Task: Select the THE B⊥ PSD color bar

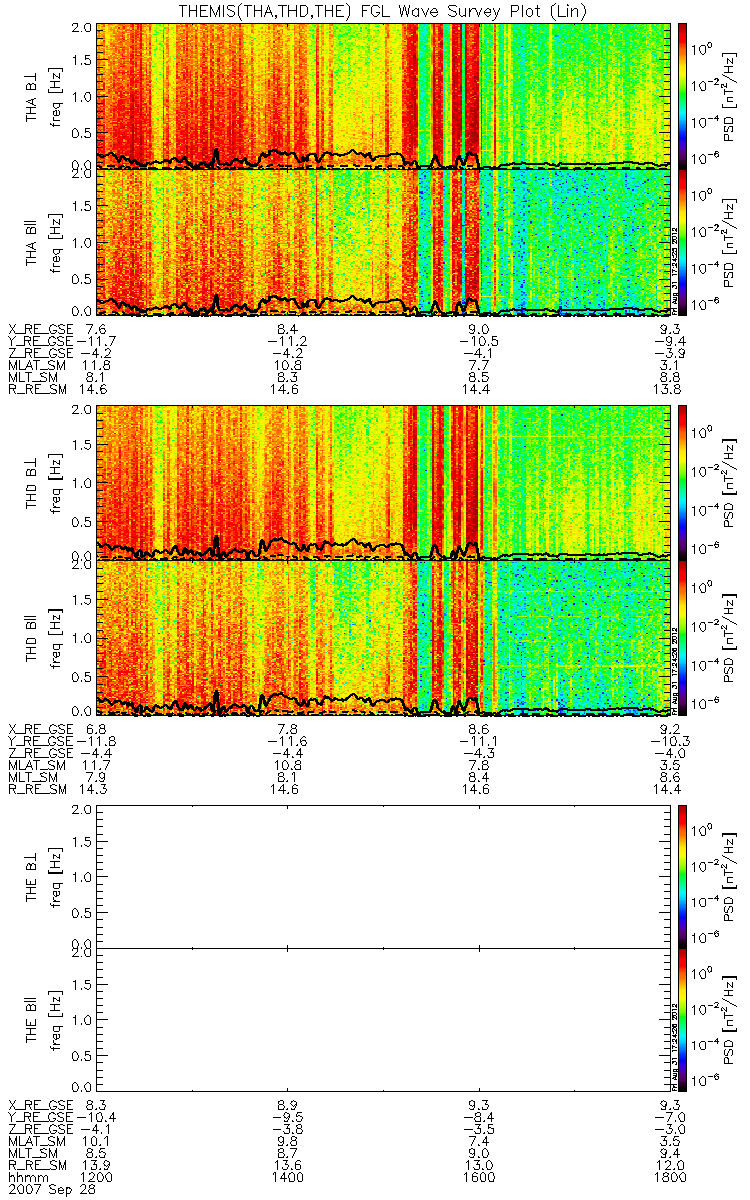Action: tap(684, 875)
